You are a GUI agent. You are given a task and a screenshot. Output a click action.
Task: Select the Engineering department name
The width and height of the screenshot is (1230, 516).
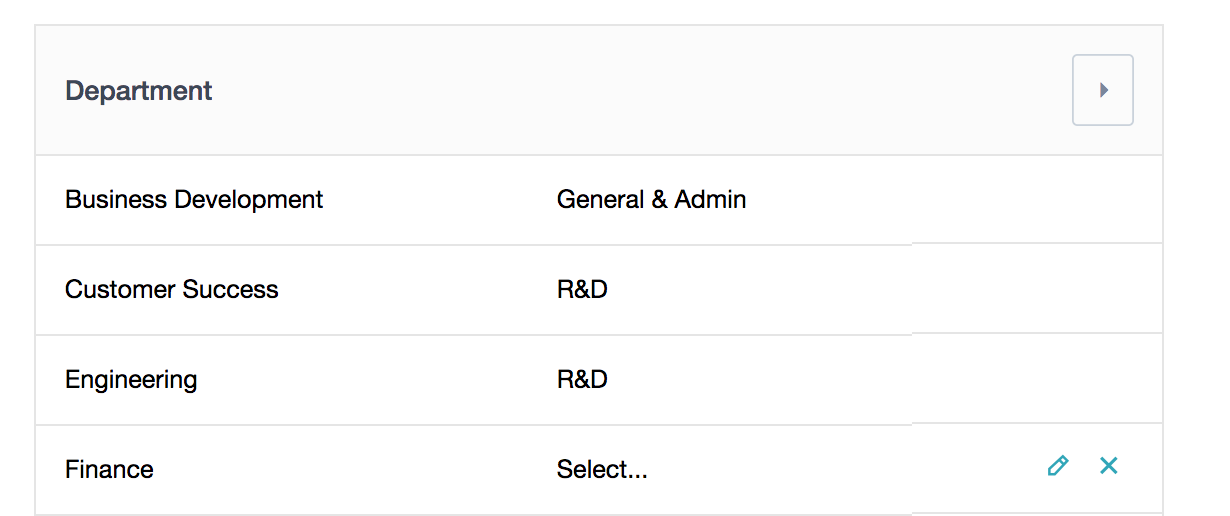(131, 380)
